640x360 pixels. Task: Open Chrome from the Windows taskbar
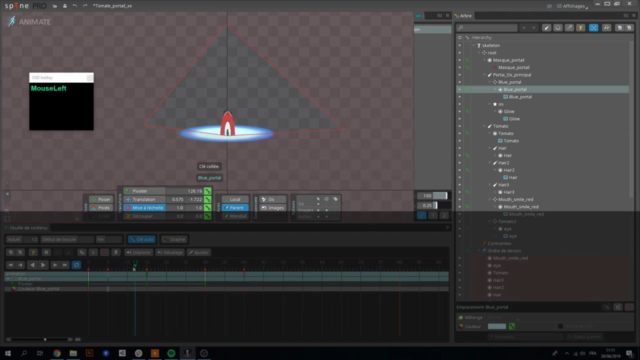pyautogui.click(x=57, y=353)
